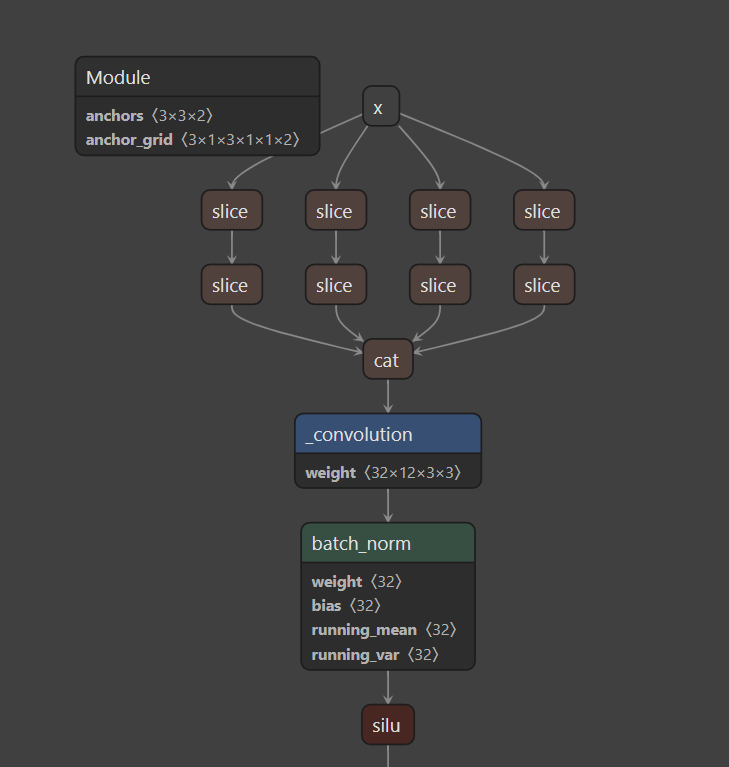729x767 pixels.
Task: Click the anchor_grid 〈3×1×3×1×1×2〉 attribute
Action: pos(192,140)
